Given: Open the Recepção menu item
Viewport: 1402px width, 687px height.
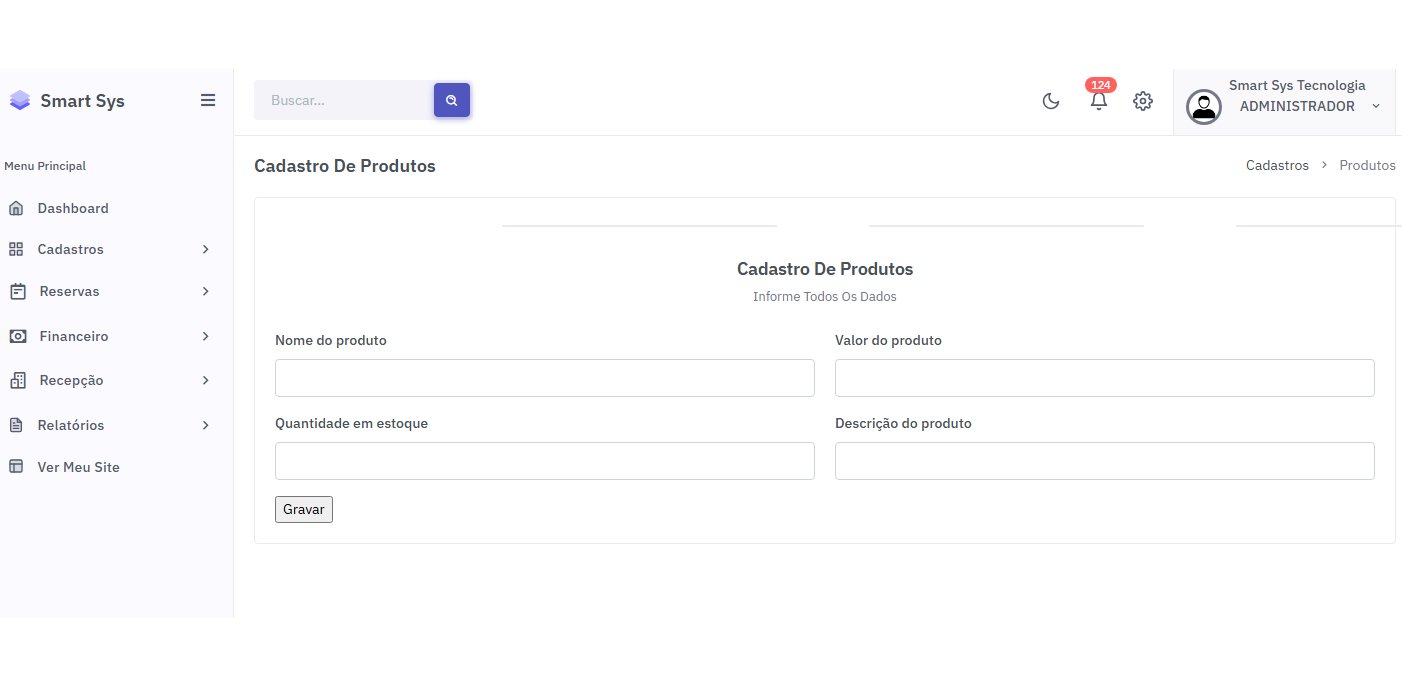Looking at the screenshot, I should pyautogui.click(x=71, y=380).
